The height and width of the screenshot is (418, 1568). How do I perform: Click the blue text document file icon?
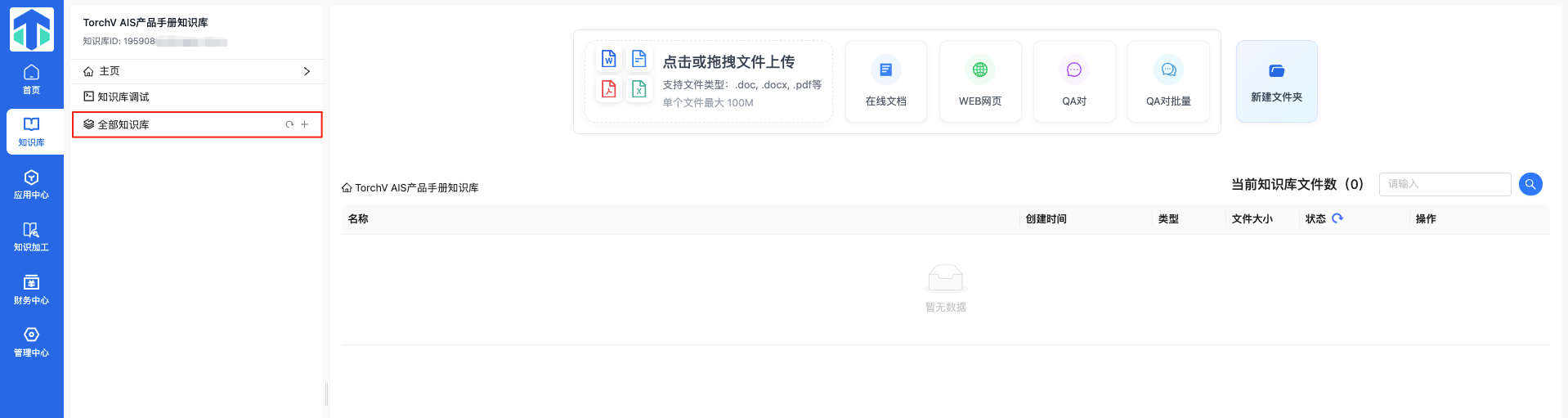639,58
